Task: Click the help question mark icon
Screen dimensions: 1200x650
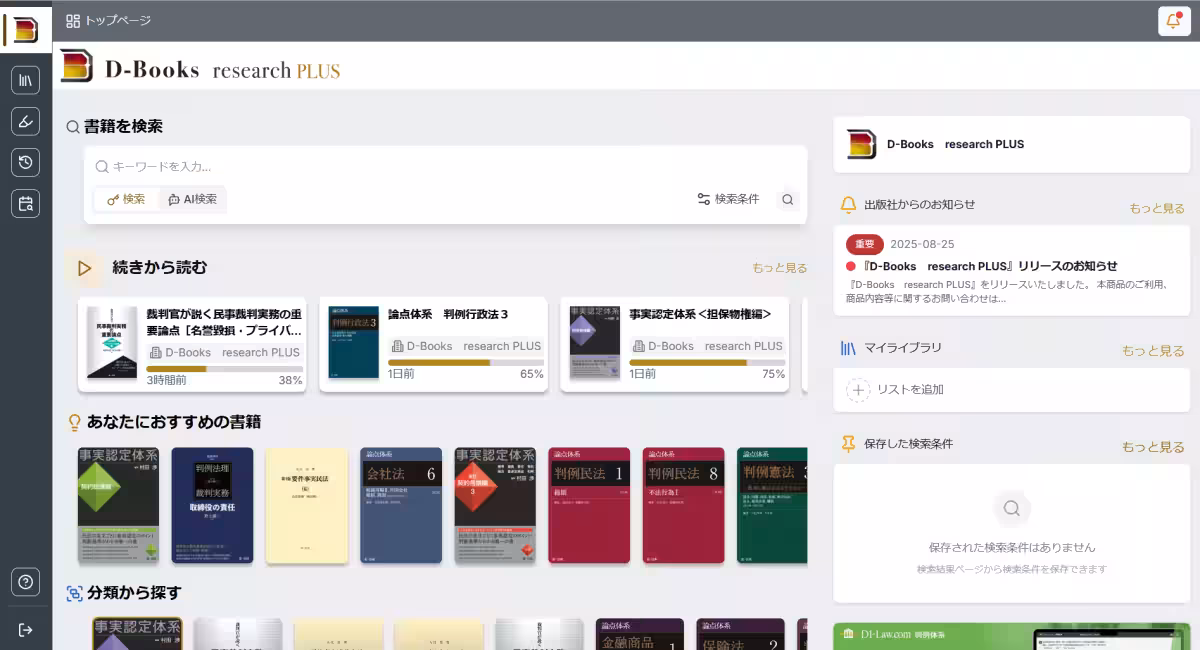Action: click(x=26, y=581)
